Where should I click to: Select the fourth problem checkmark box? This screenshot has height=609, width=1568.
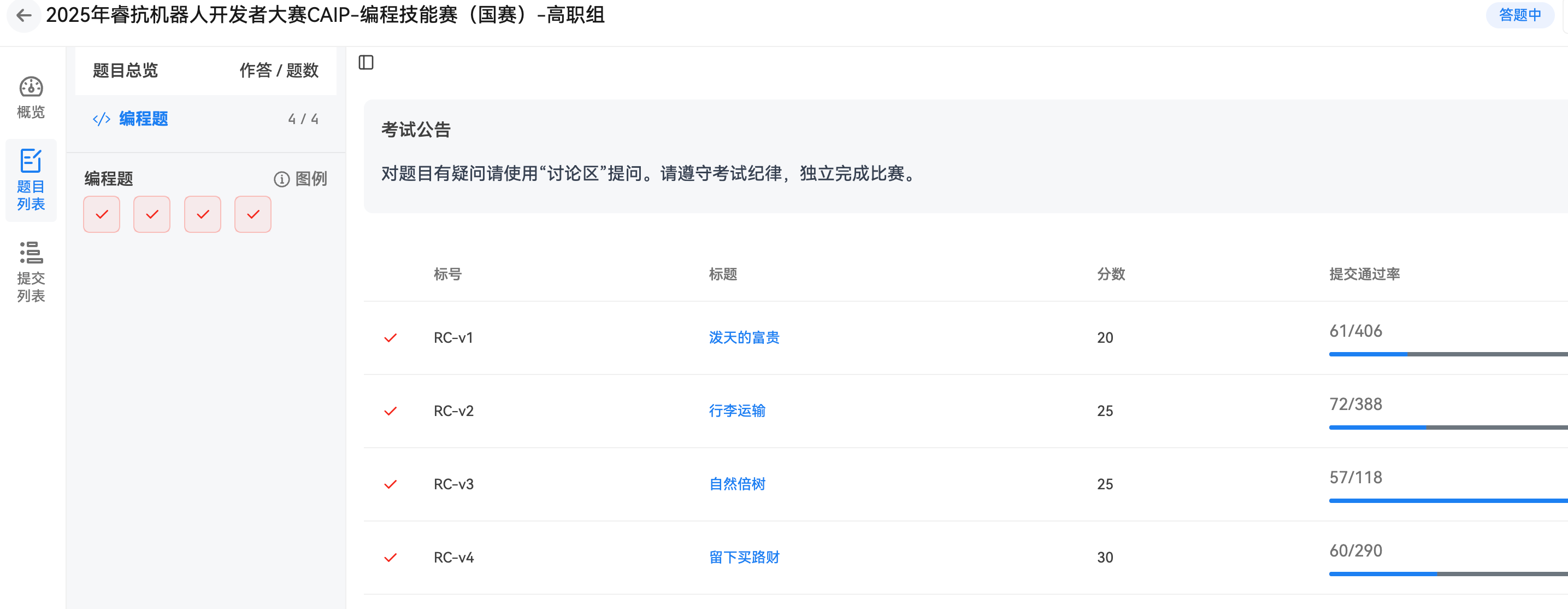[253, 214]
